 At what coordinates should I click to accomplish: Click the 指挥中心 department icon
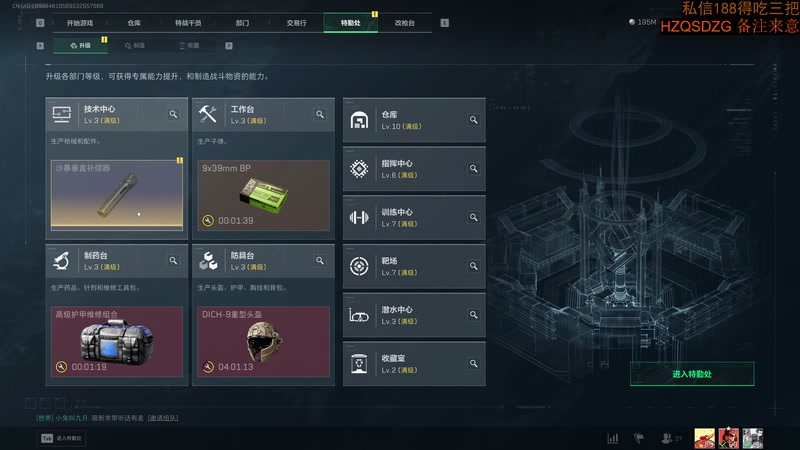tap(359, 169)
